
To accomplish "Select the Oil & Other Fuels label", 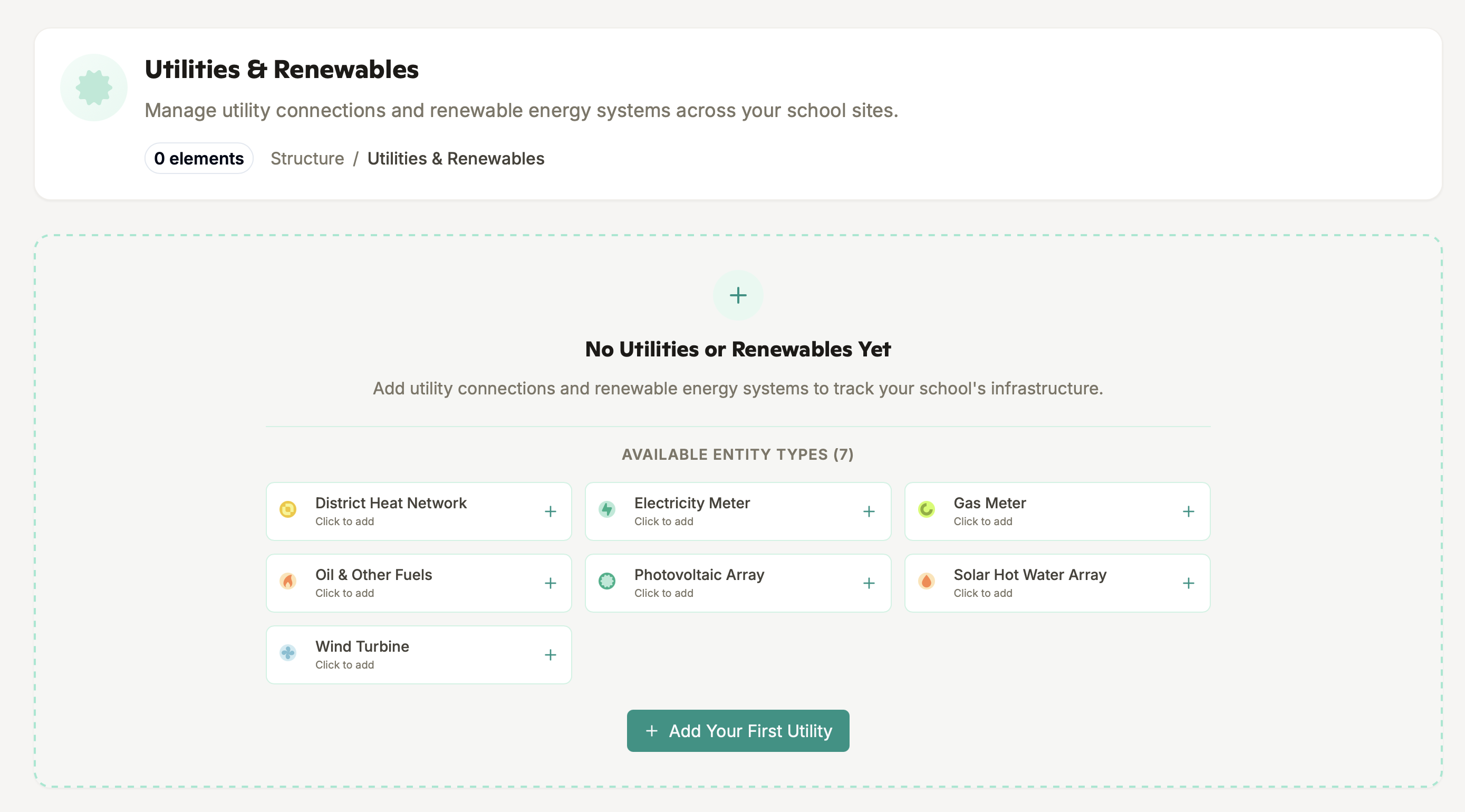I will click(374, 574).
